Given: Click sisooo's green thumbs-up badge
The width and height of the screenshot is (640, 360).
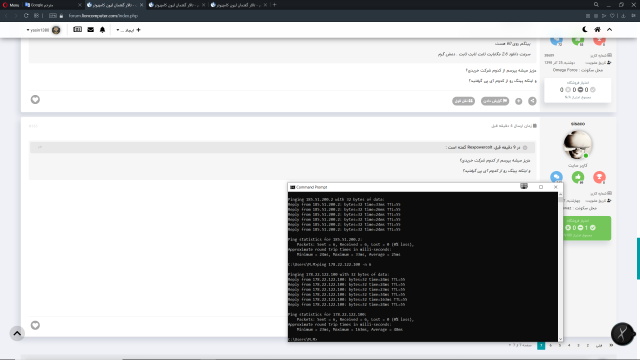Looking at the screenshot, I should click(x=578, y=177).
